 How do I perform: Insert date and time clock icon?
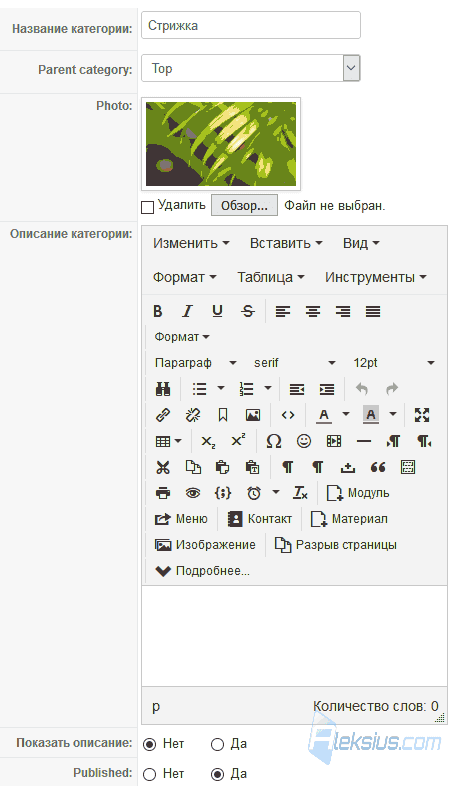pyautogui.click(x=254, y=493)
